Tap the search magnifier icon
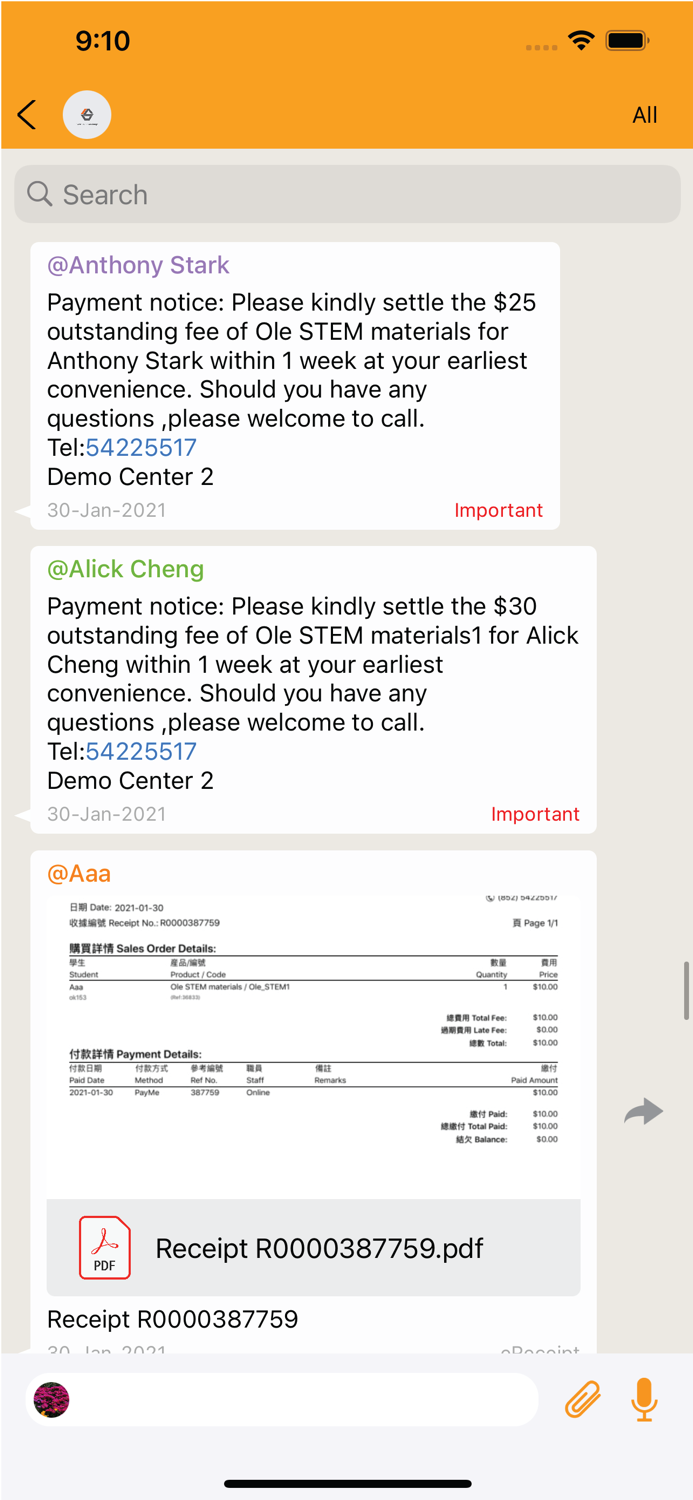Viewport: 693px width, 1500px height. 39,194
